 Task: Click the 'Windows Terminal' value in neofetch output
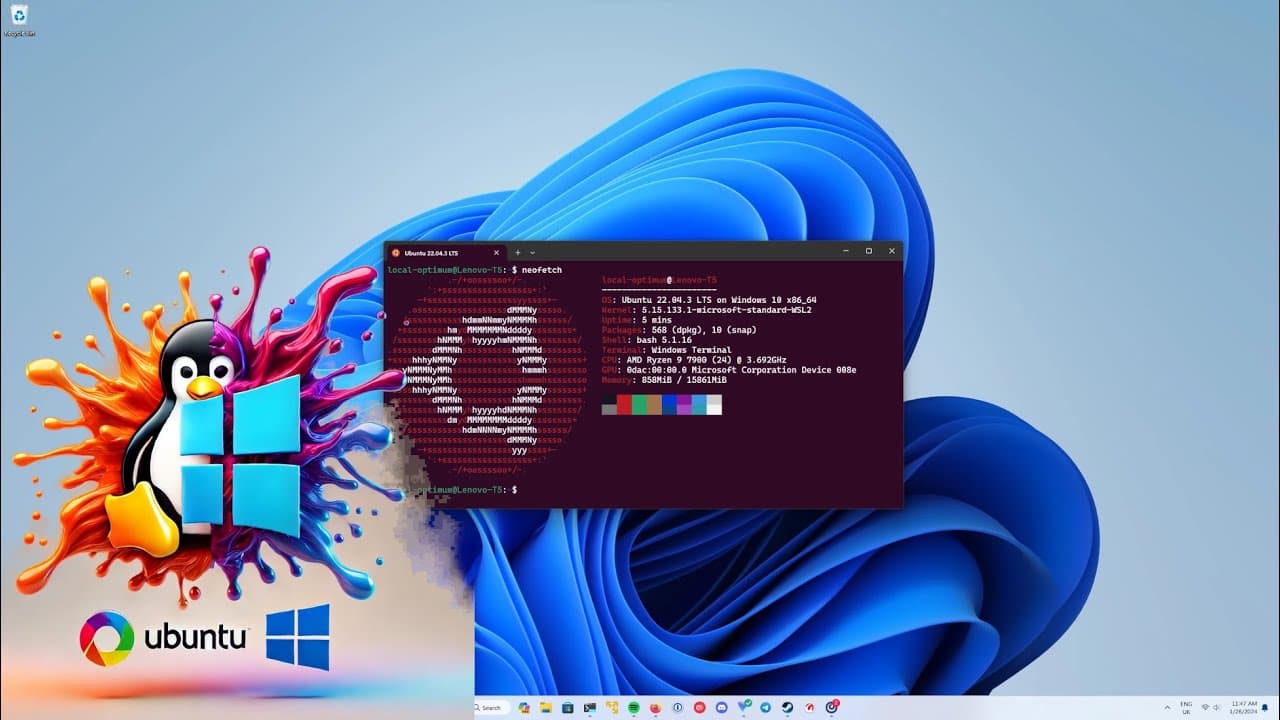pyautogui.click(x=691, y=350)
